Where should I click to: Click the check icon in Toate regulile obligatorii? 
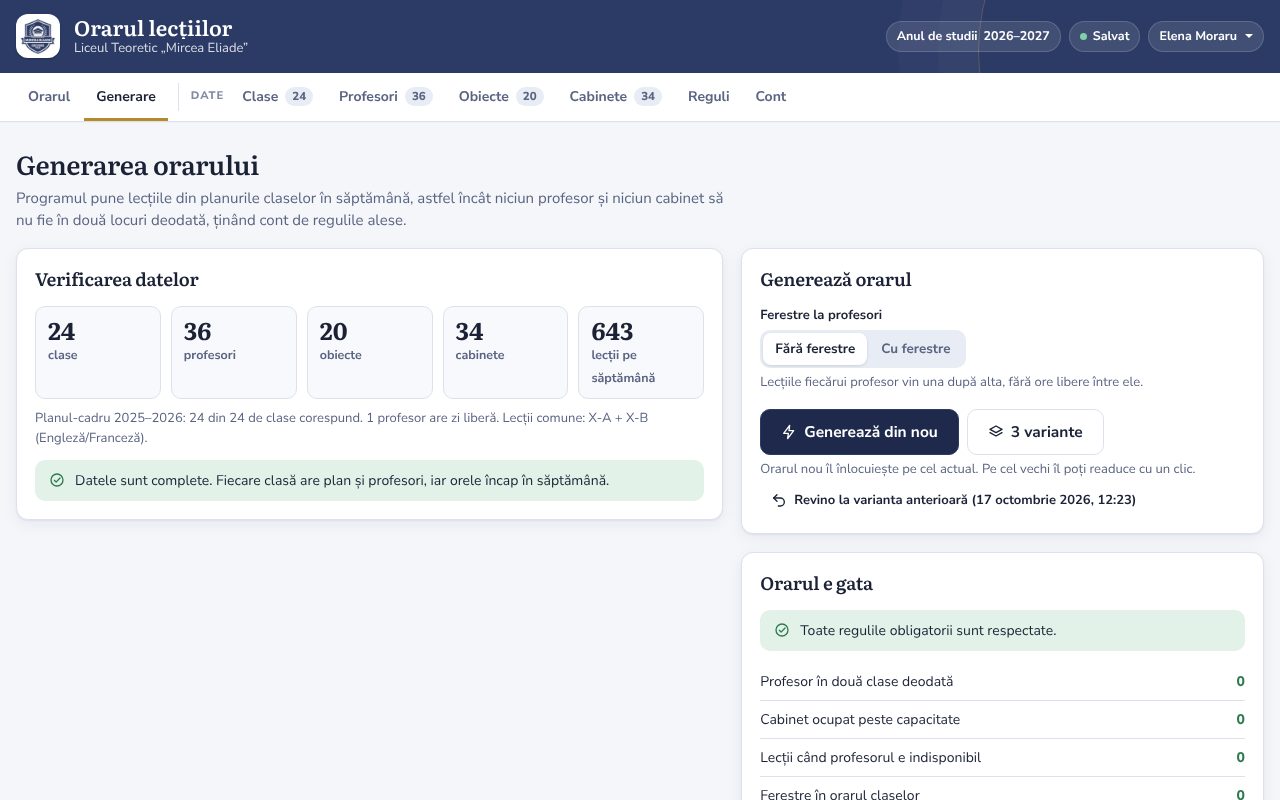click(x=782, y=631)
